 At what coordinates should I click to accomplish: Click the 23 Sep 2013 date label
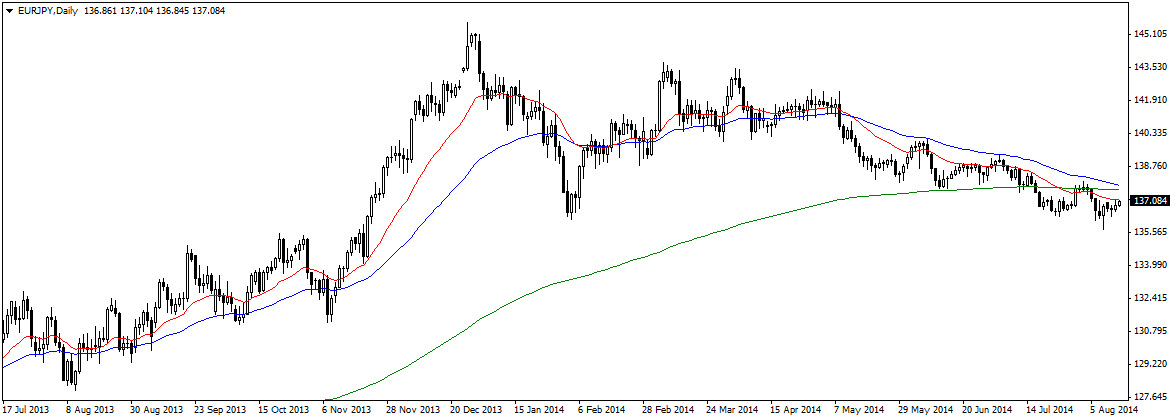pos(221,409)
